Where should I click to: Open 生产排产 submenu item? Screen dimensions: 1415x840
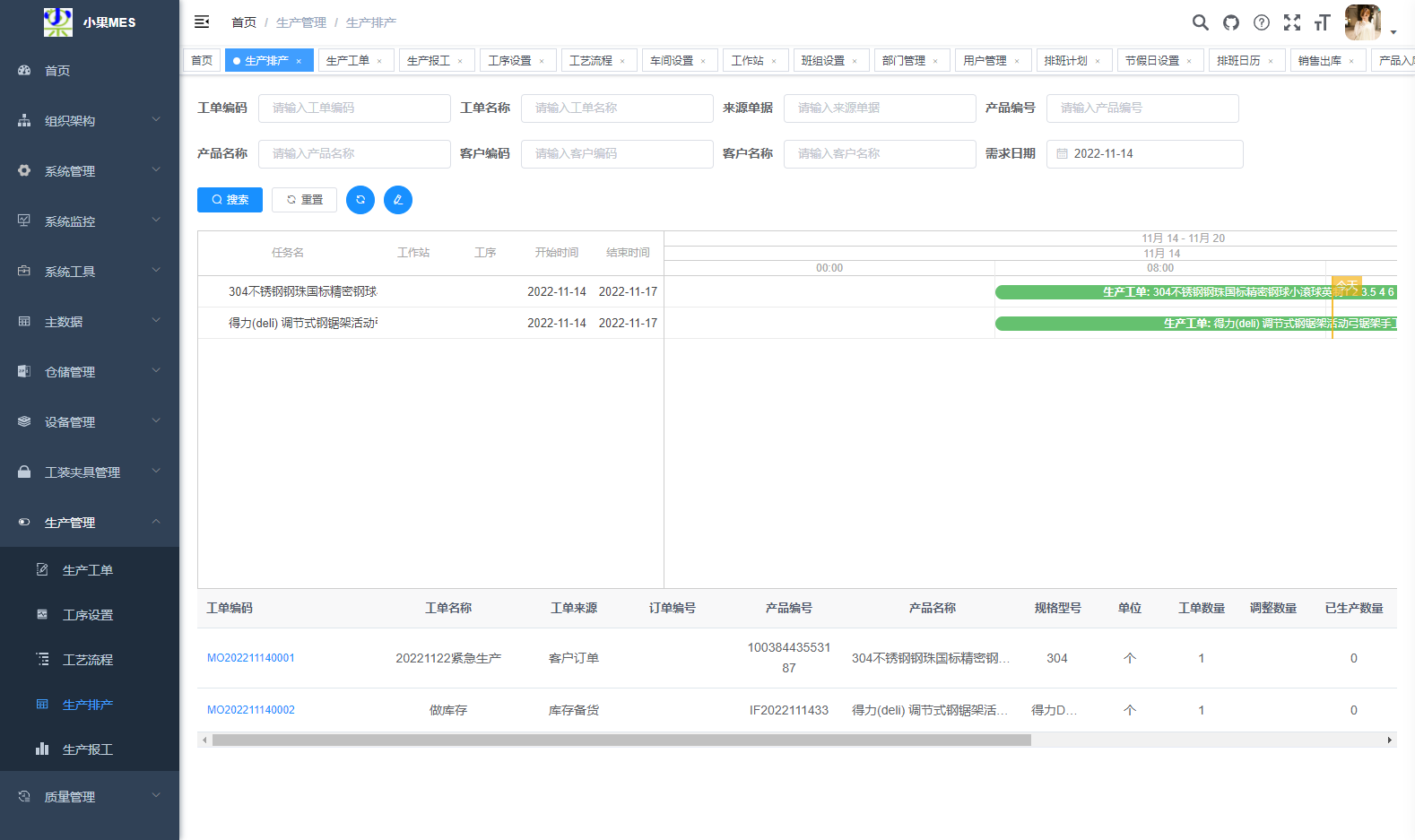[x=90, y=705]
